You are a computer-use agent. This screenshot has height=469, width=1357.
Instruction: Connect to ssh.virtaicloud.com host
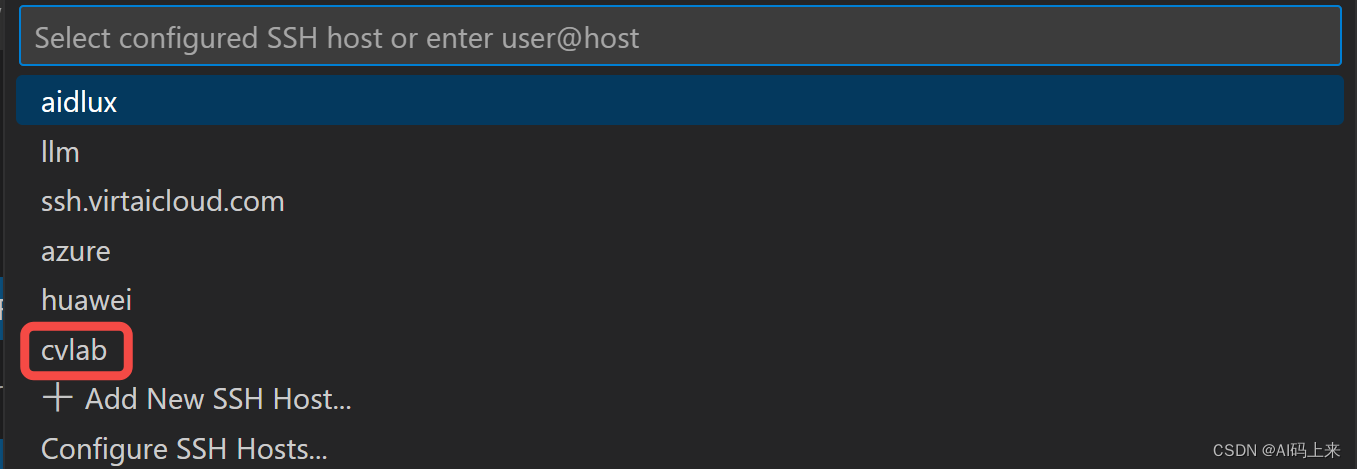162,201
